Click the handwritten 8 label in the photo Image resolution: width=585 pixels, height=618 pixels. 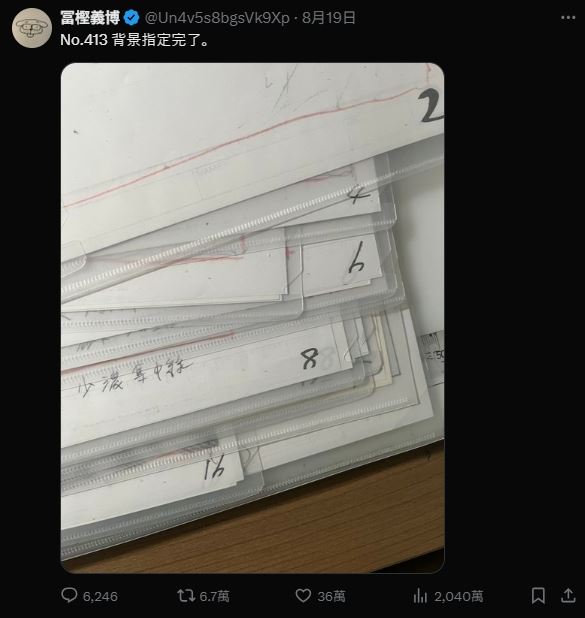click(310, 359)
